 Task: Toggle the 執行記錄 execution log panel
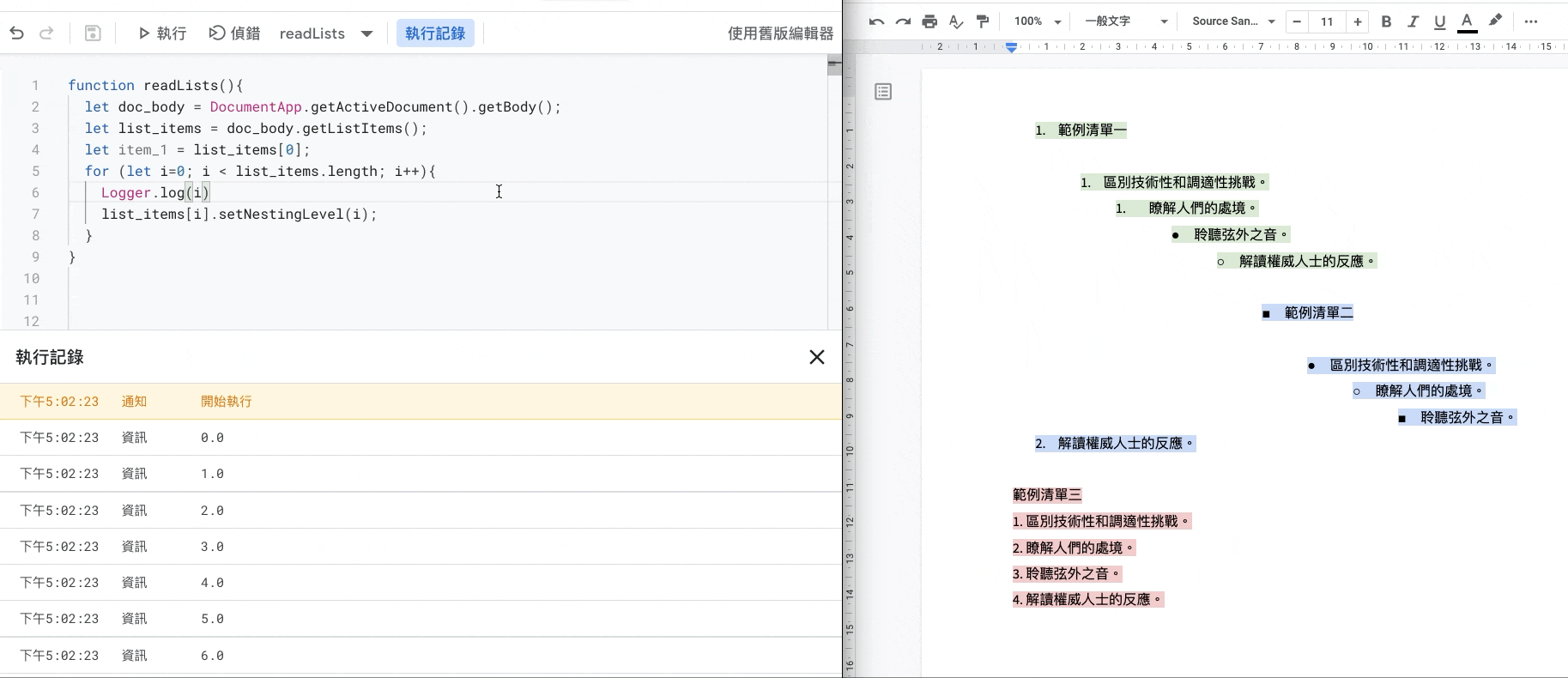435,33
